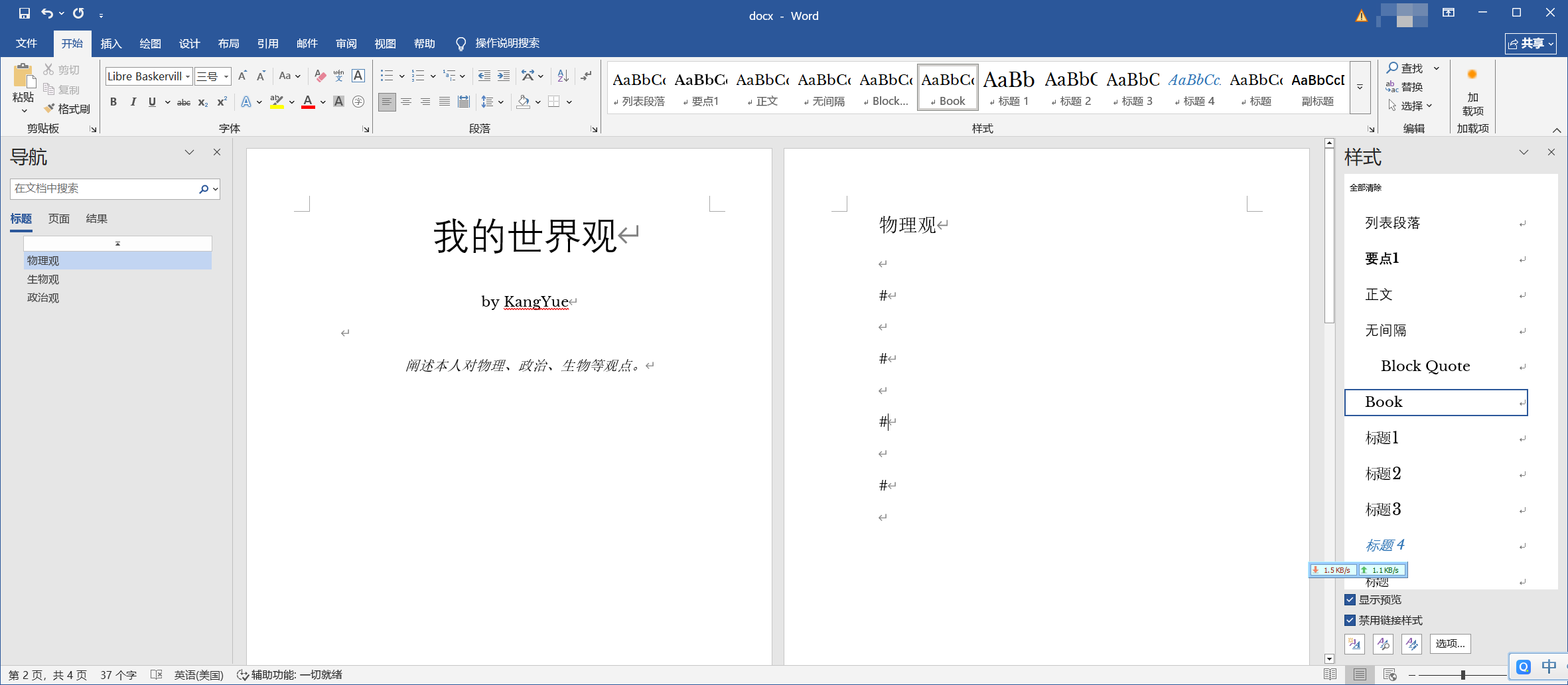Image resolution: width=1568 pixels, height=685 pixels.
Task: Shrink font size icon
Action: 261,76
